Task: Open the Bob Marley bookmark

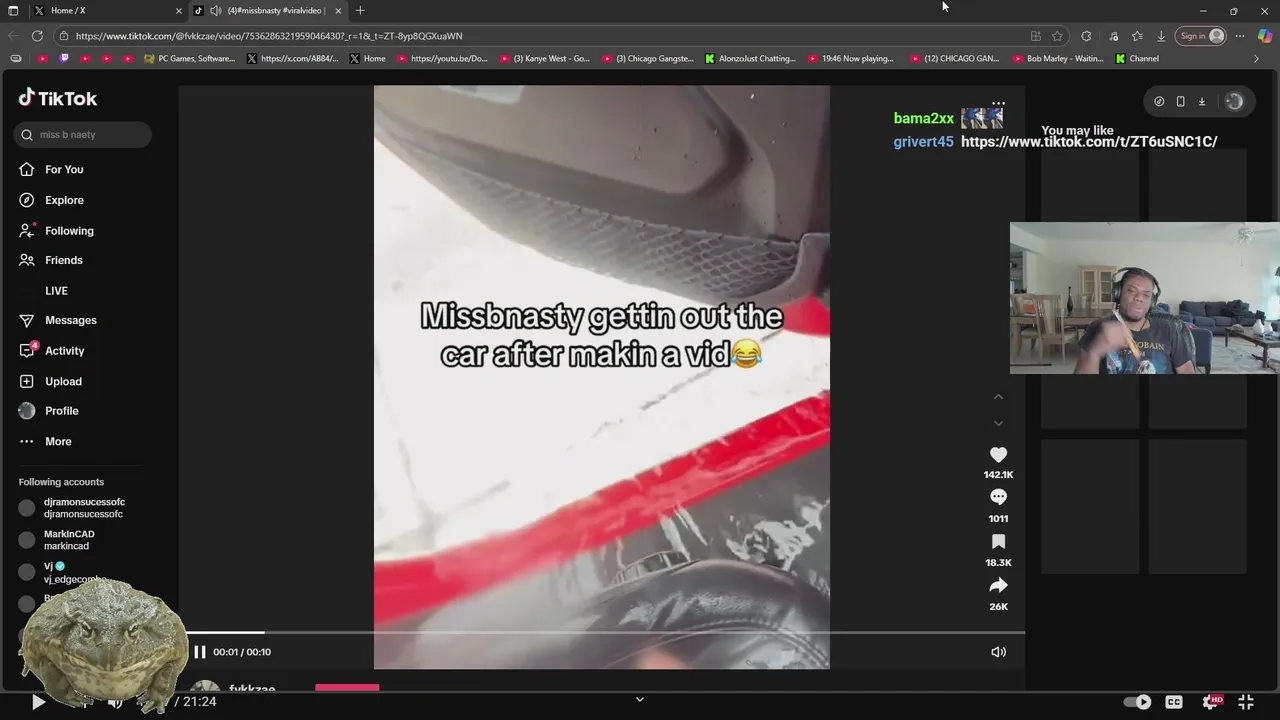Action: [x=1057, y=59]
